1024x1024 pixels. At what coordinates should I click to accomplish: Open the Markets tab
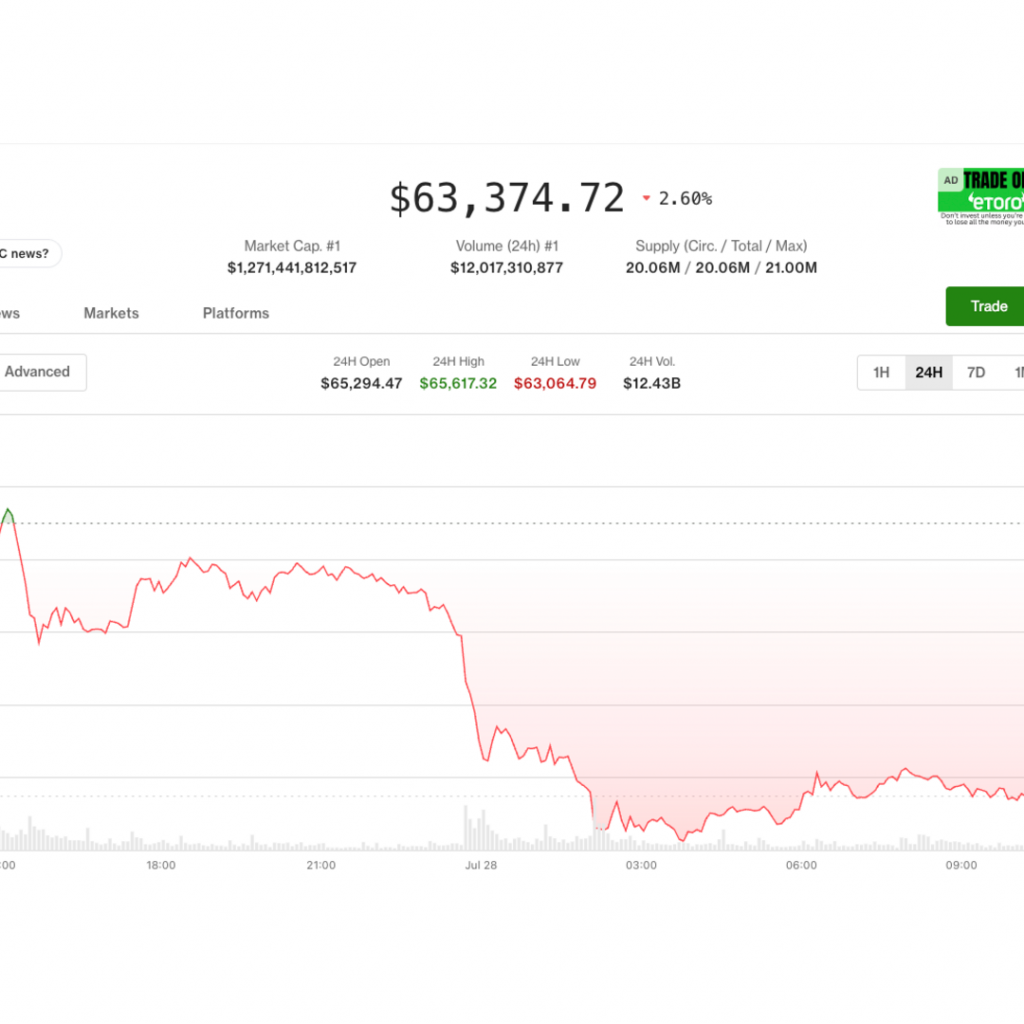click(x=111, y=313)
